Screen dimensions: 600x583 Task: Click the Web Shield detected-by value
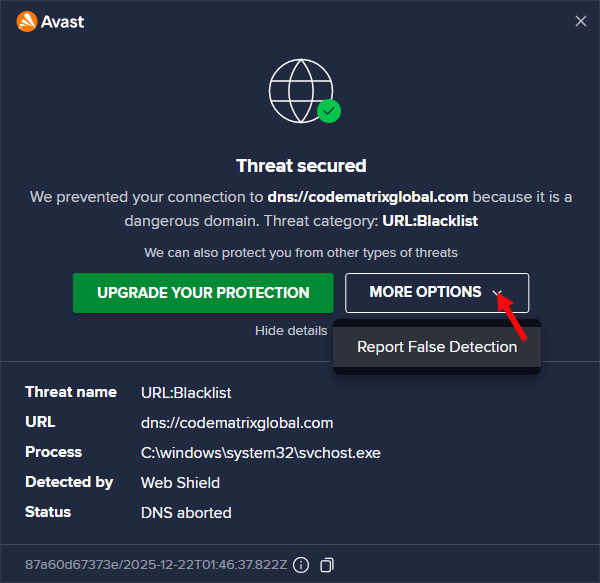(180, 483)
